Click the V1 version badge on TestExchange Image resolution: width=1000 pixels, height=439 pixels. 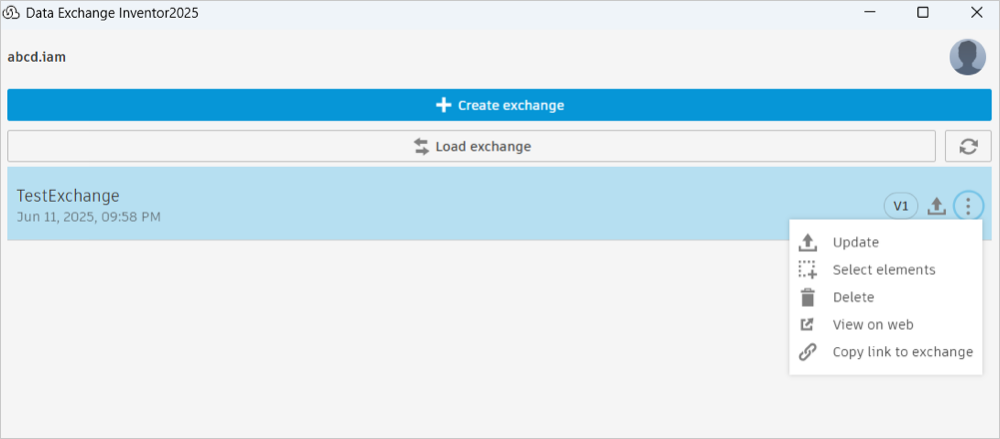point(901,206)
